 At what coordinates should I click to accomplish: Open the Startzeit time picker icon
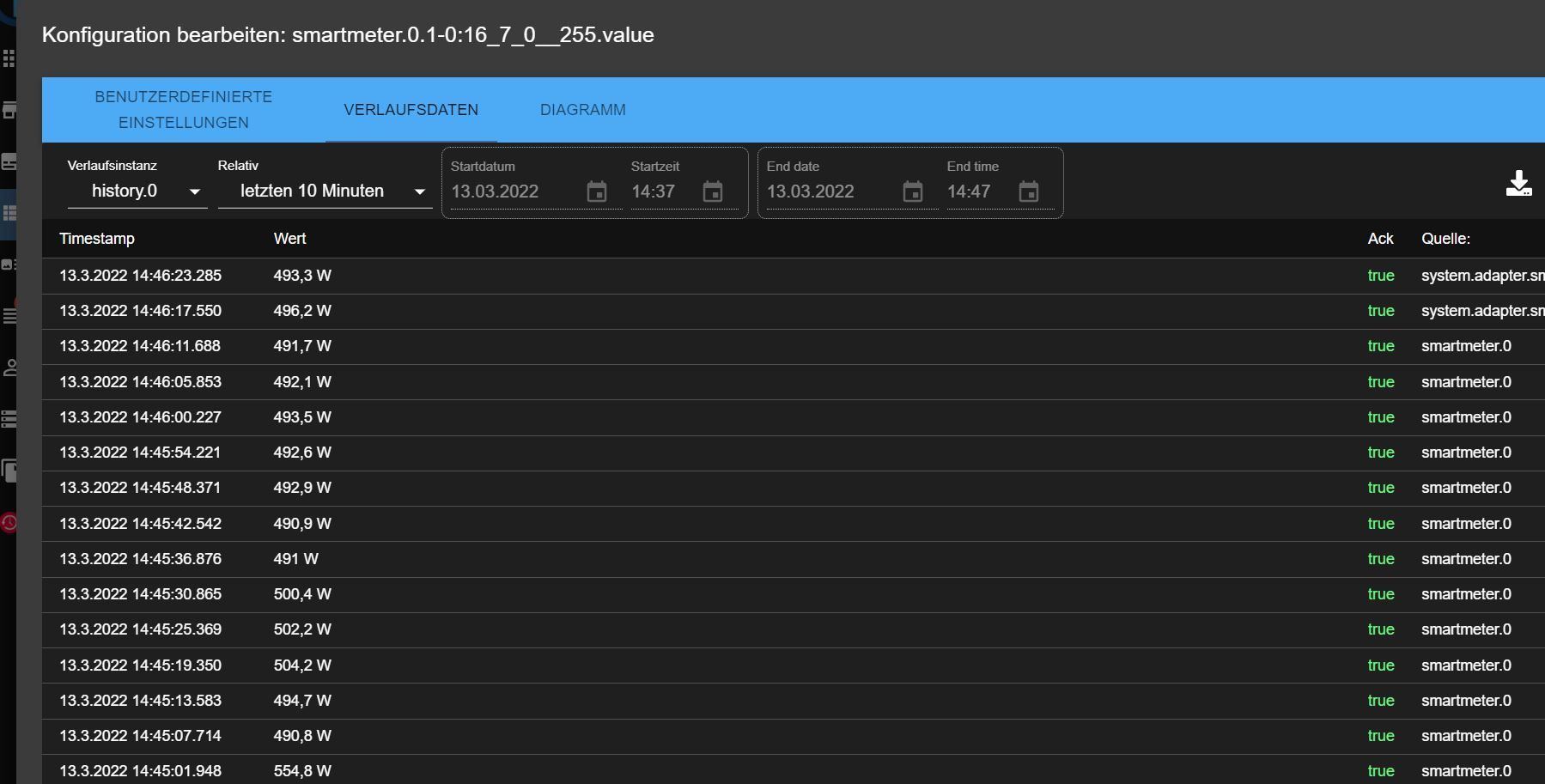tap(712, 191)
